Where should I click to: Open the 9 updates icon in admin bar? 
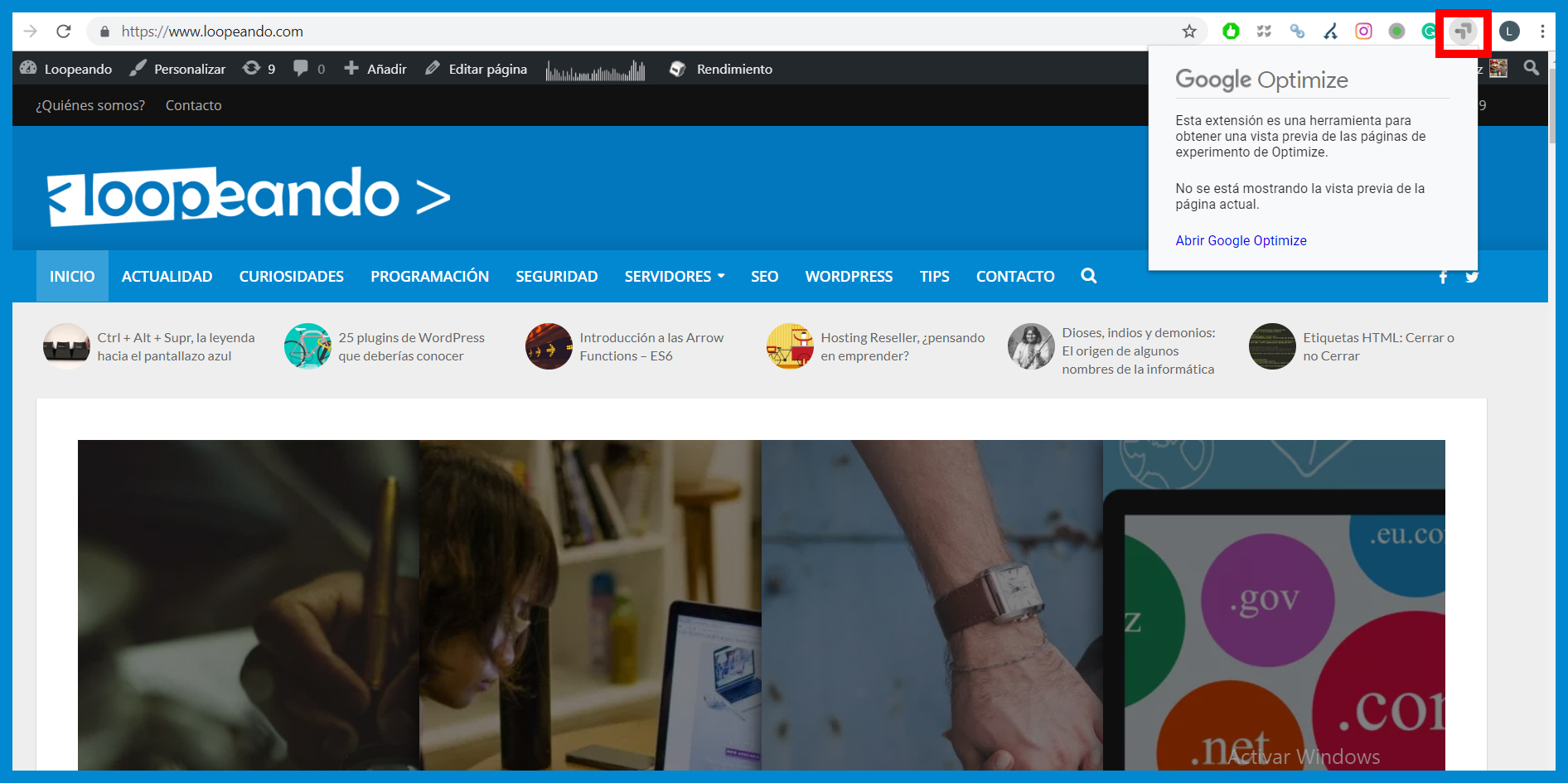(259, 69)
